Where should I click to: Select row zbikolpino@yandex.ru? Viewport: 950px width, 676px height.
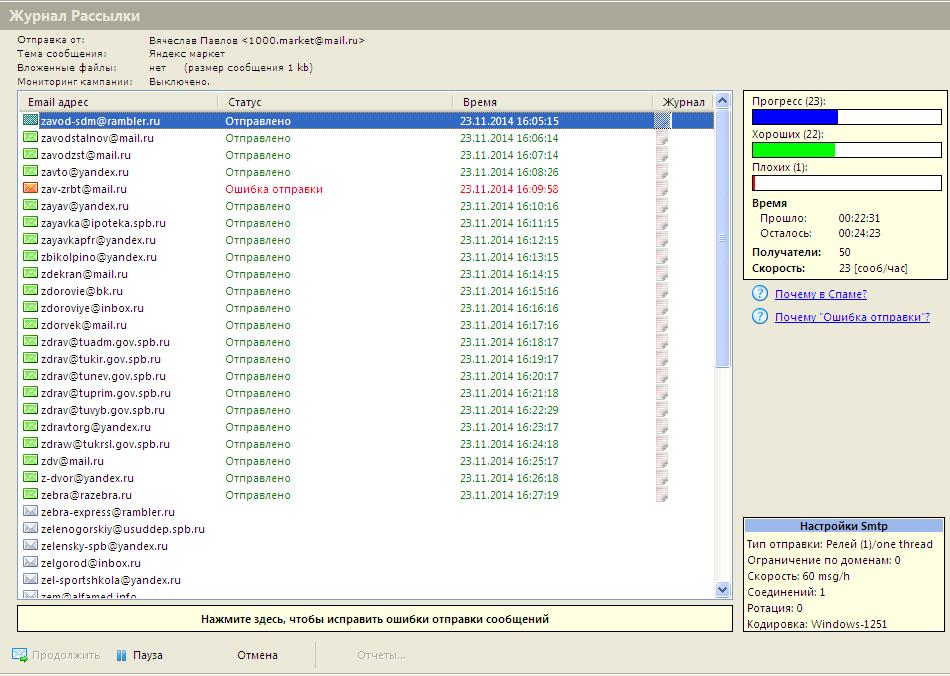[x=367, y=257]
